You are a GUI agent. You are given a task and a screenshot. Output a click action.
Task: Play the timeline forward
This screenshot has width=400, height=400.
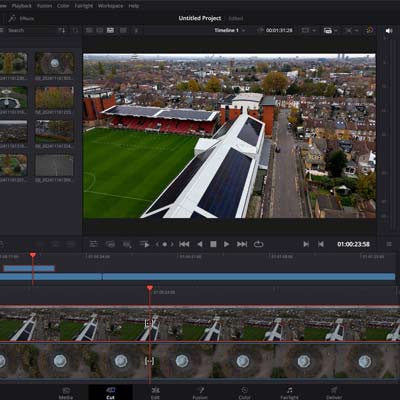click(x=226, y=244)
